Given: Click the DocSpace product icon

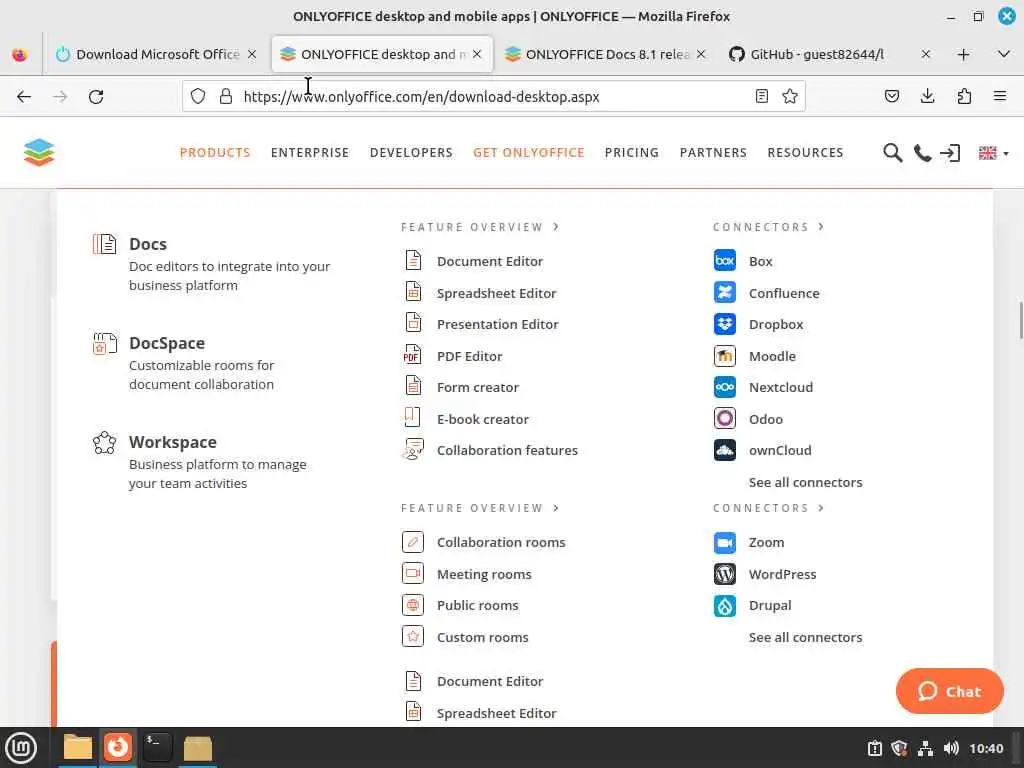Looking at the screenshot, I should (x=104, y=343).
